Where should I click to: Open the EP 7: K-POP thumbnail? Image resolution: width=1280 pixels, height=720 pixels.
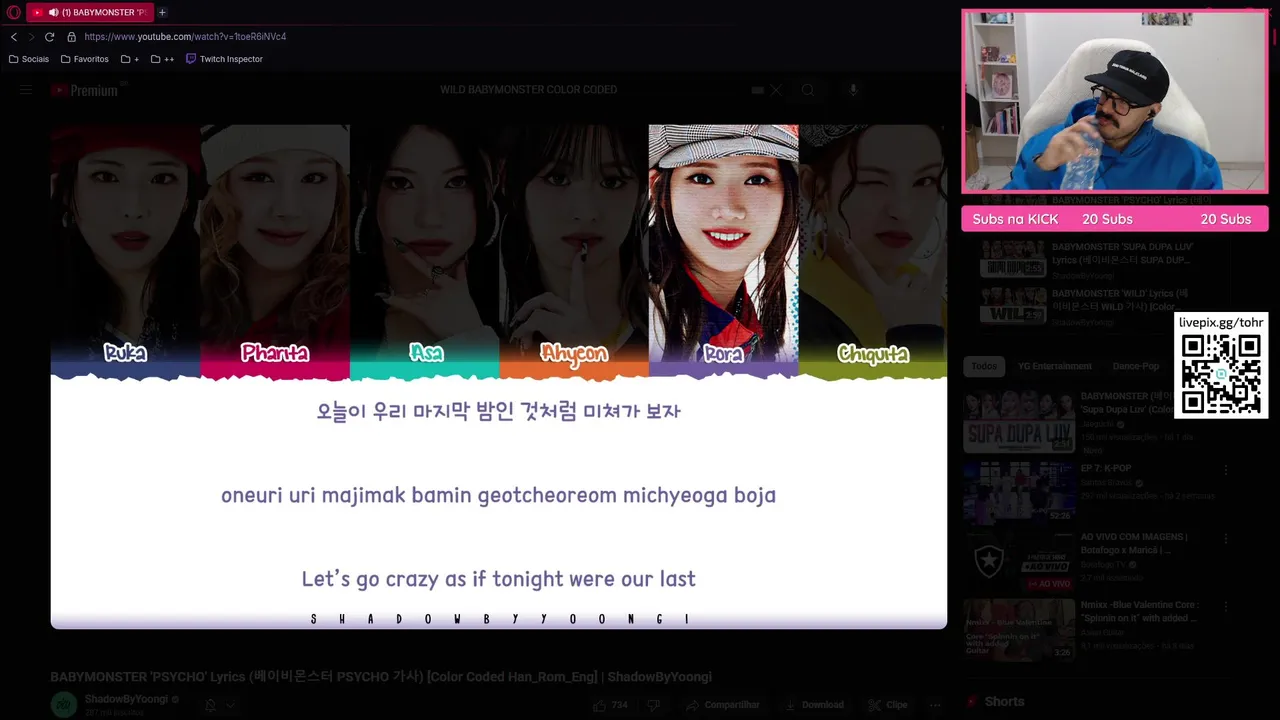[x=1019, y=492]
